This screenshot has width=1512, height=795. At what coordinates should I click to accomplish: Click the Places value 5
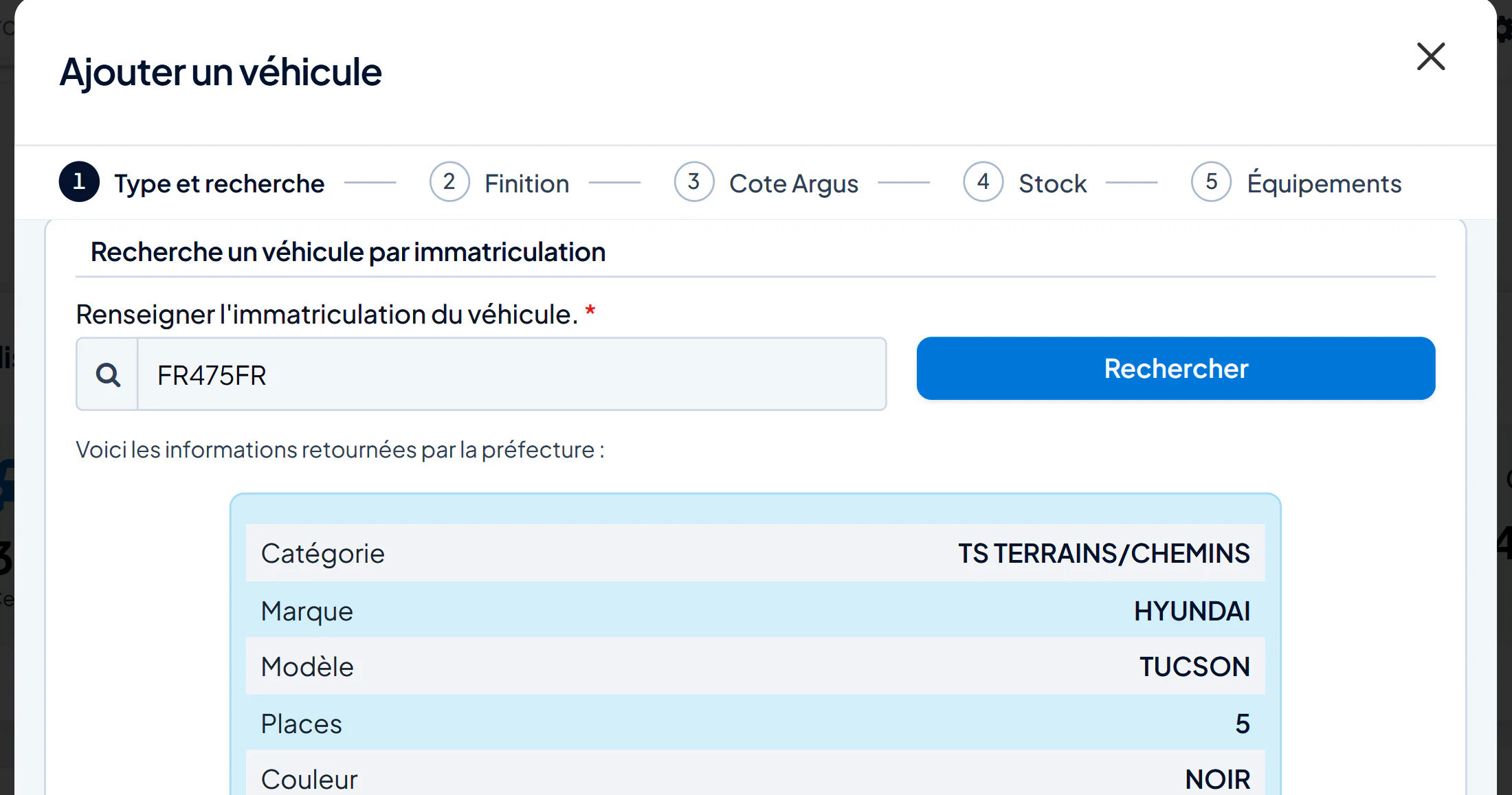[1243, 724]
